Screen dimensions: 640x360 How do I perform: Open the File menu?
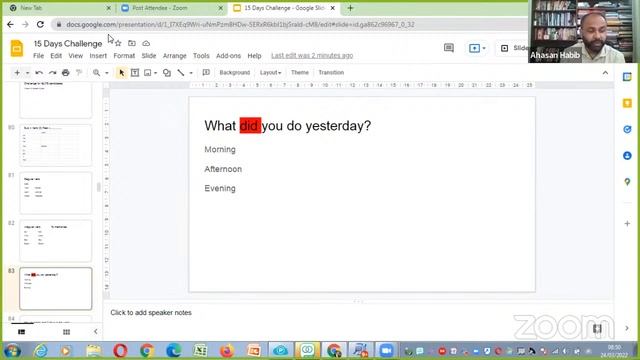tap(38, 56)
